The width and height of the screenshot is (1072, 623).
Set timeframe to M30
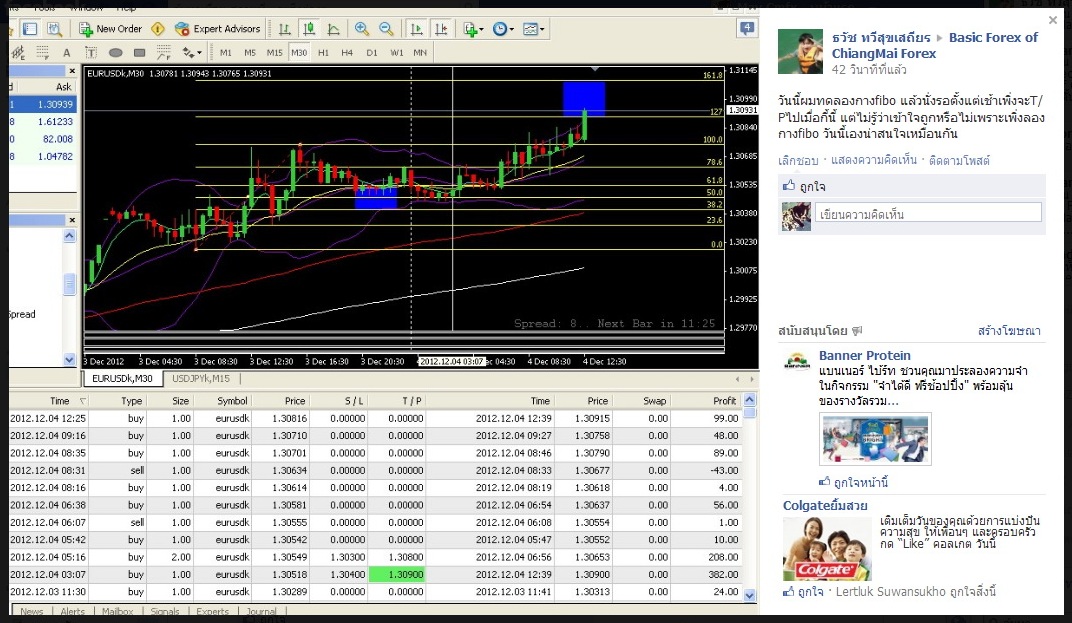[299, 53]
